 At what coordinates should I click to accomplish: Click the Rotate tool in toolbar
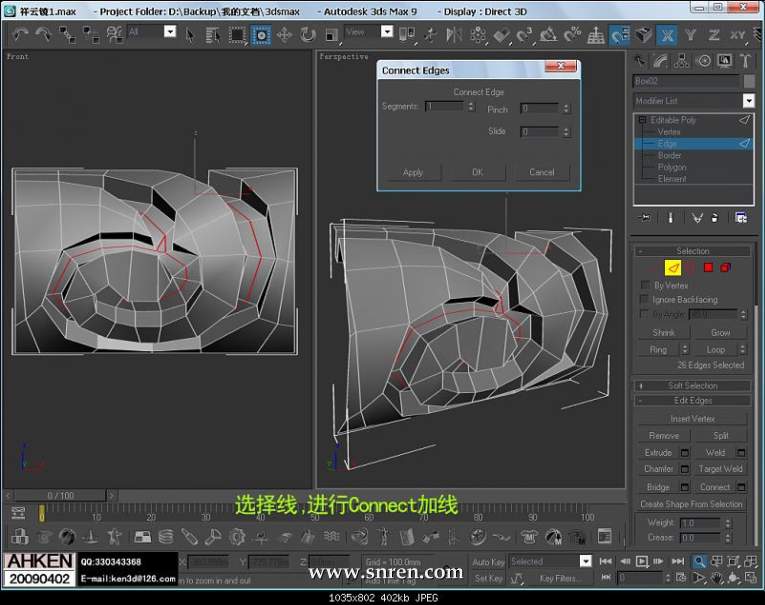[306, 34]
